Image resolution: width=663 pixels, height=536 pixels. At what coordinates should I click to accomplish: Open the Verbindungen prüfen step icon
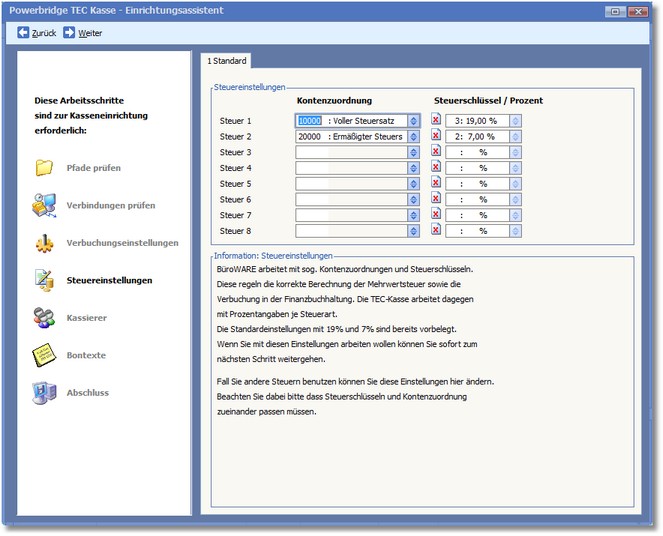(44, 205)
